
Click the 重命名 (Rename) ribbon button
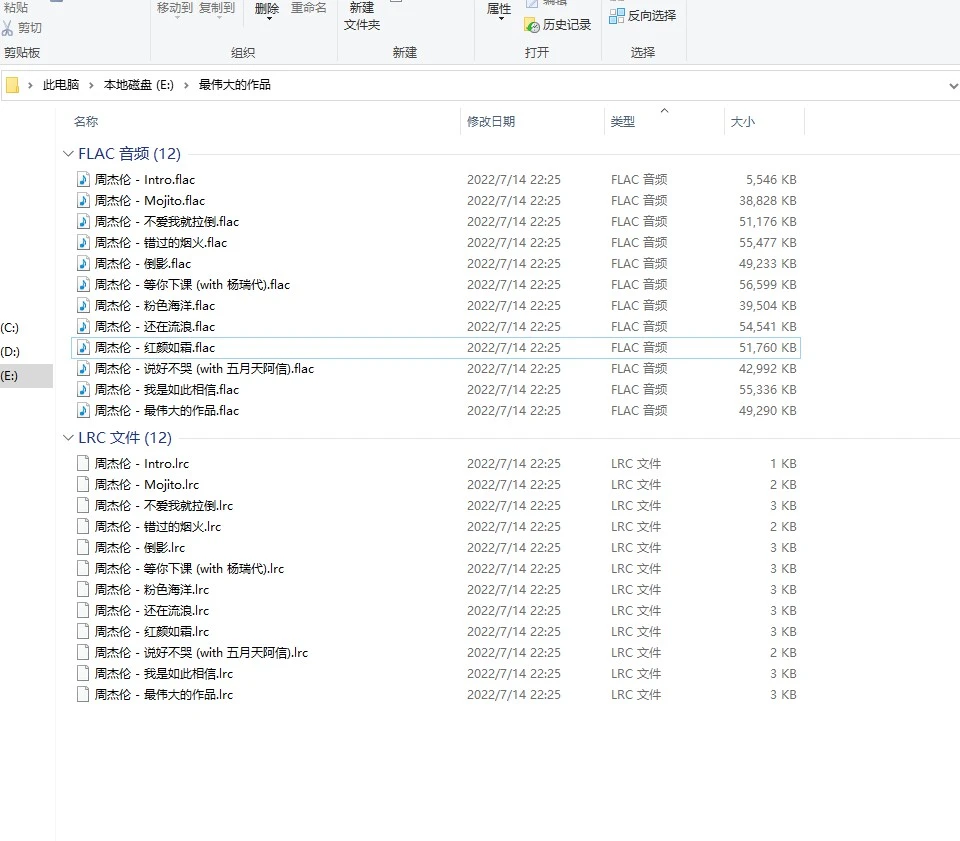pos(309,8)
